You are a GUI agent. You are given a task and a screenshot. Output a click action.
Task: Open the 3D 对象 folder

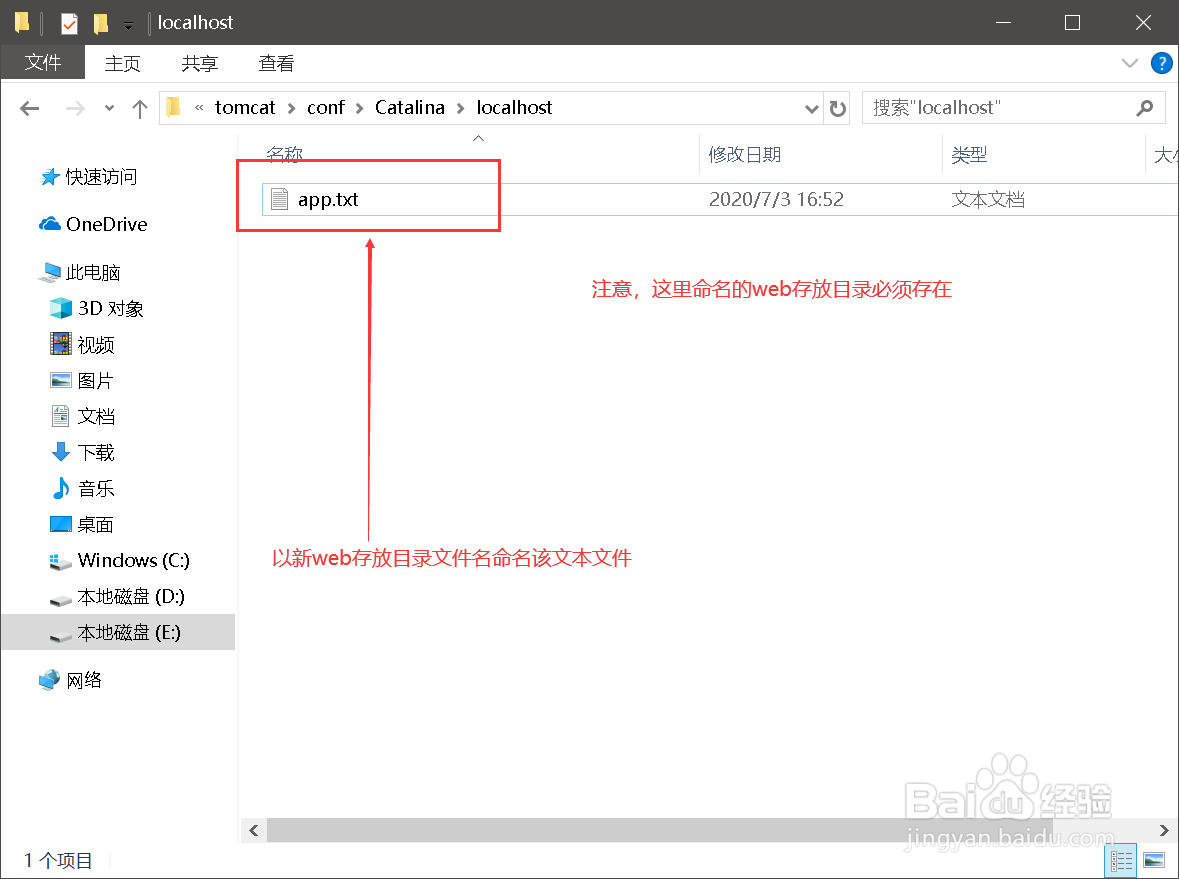[111, 308]
